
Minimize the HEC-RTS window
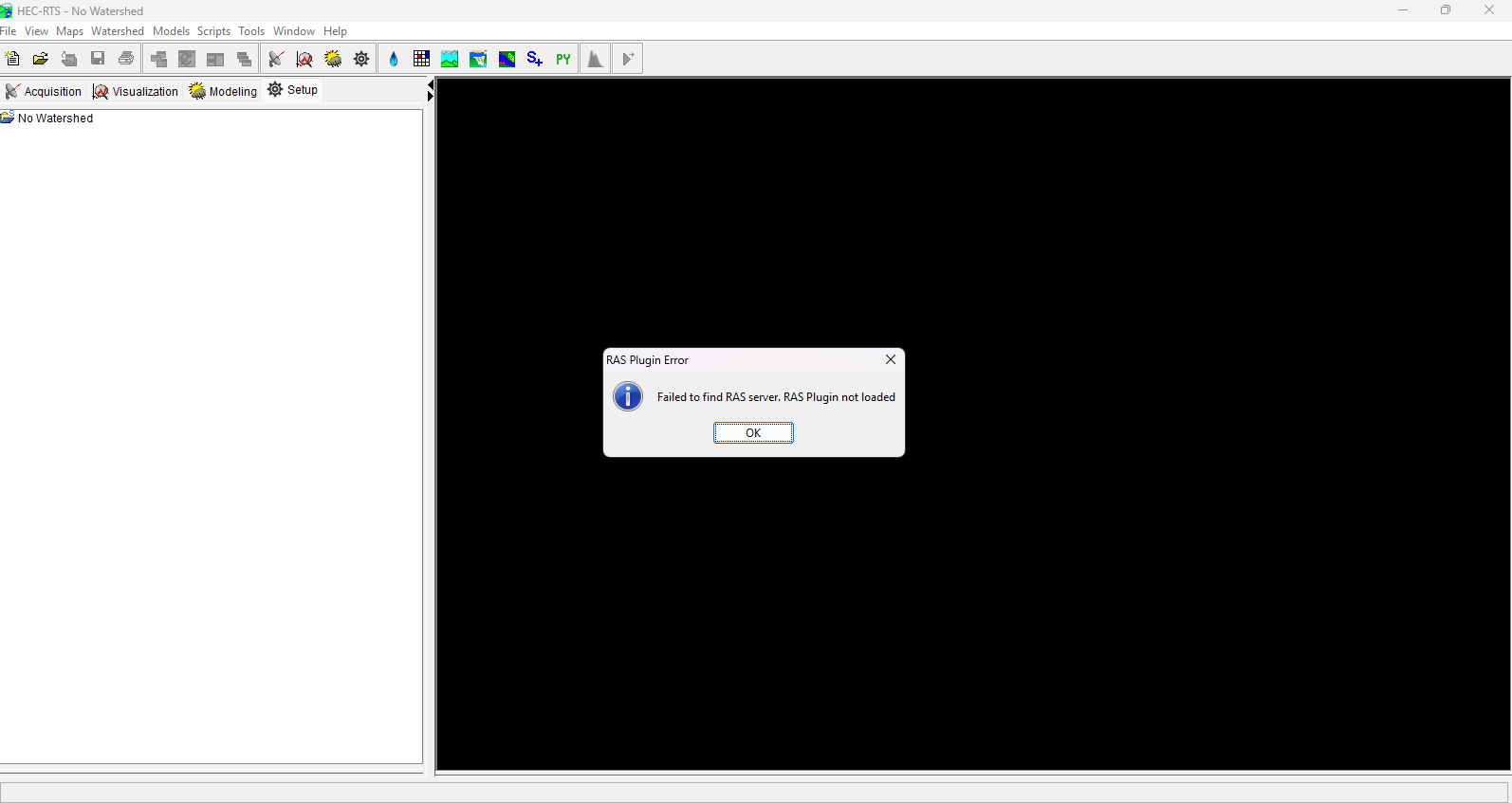point(1402,10)
